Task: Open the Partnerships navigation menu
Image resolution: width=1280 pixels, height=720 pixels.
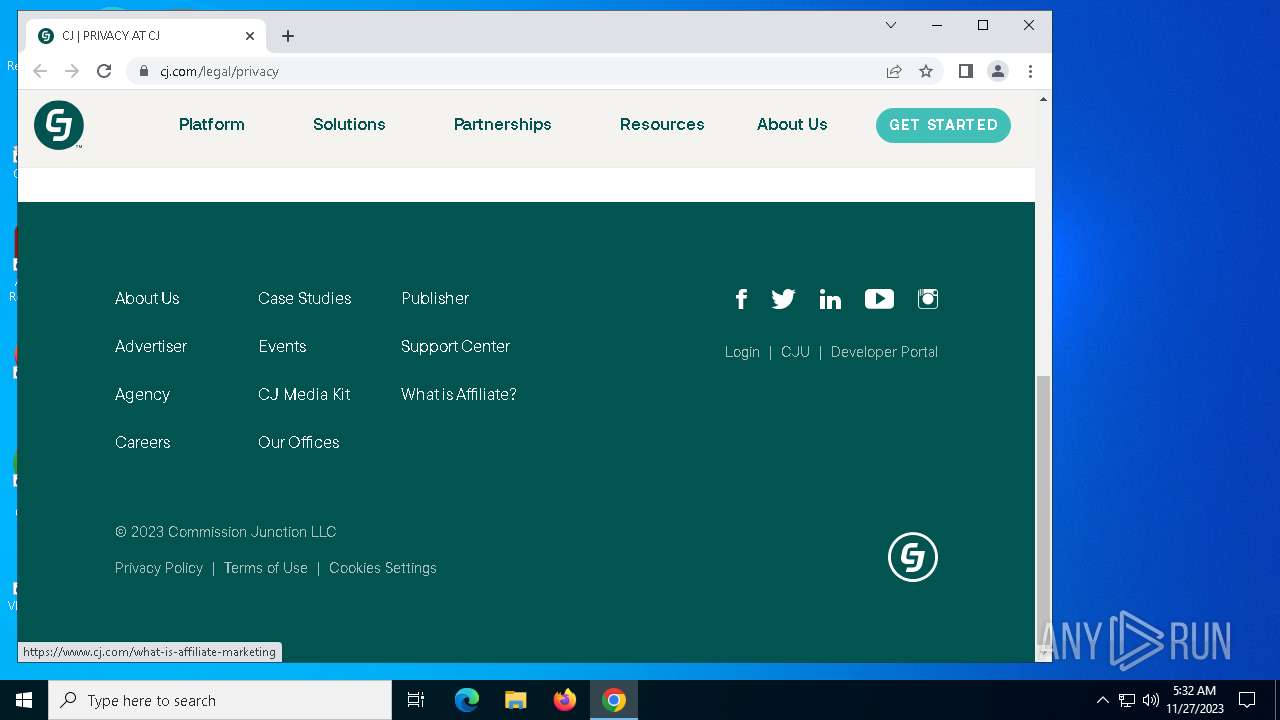Action: tap(503, 125)
